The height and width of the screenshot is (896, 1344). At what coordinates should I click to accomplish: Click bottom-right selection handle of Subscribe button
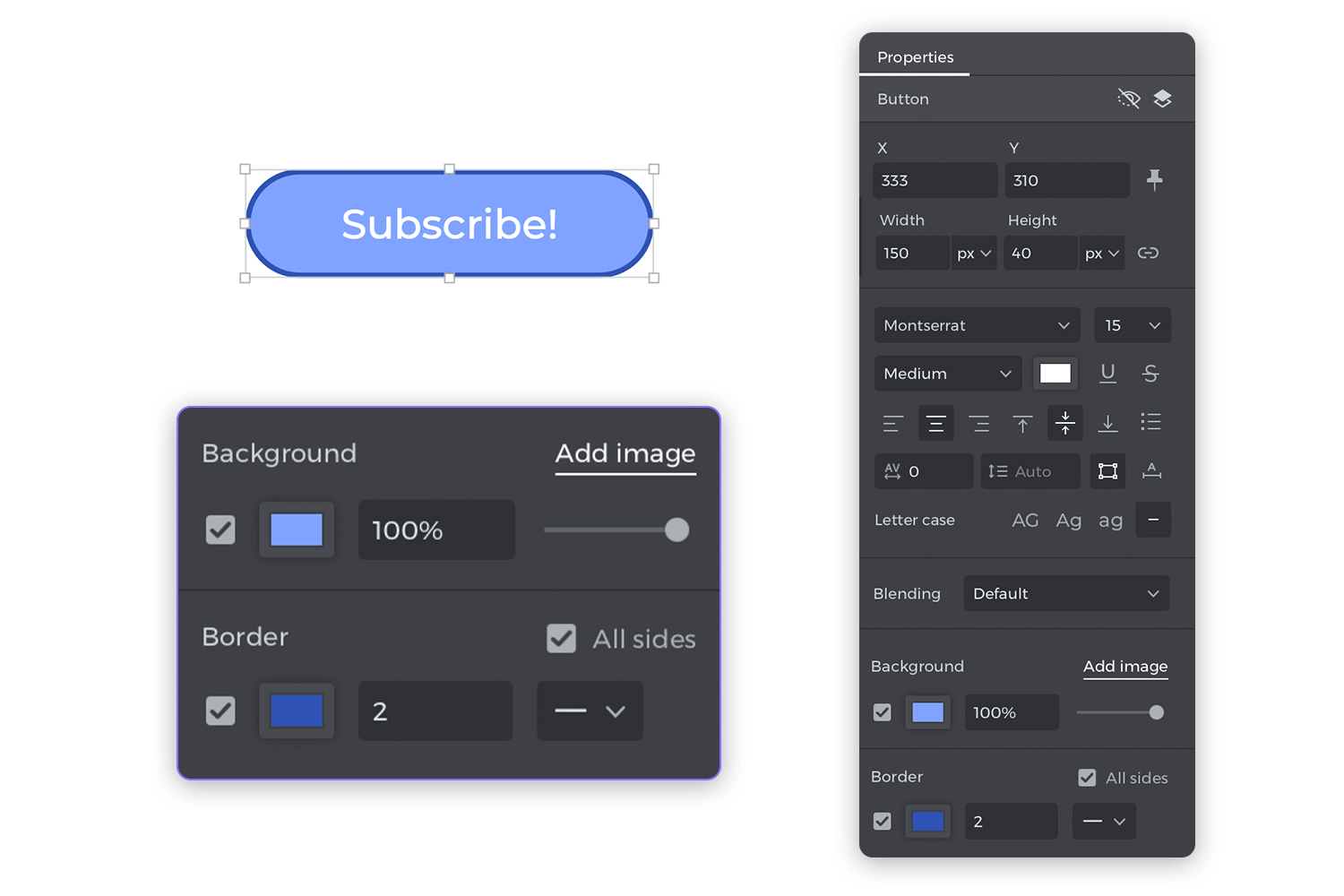(x=654, y=278)
